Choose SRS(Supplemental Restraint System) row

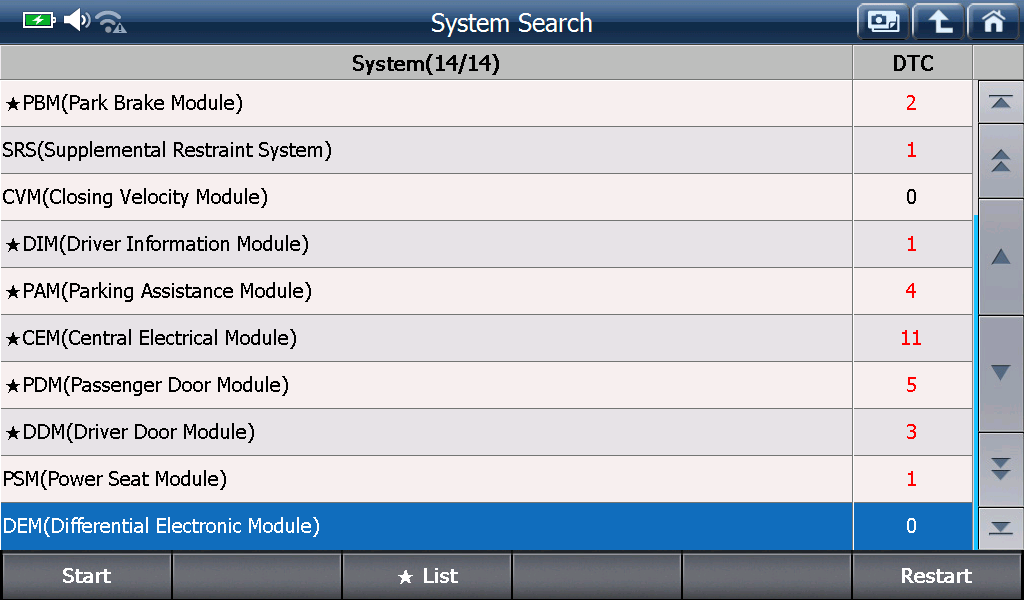(426, 150)
